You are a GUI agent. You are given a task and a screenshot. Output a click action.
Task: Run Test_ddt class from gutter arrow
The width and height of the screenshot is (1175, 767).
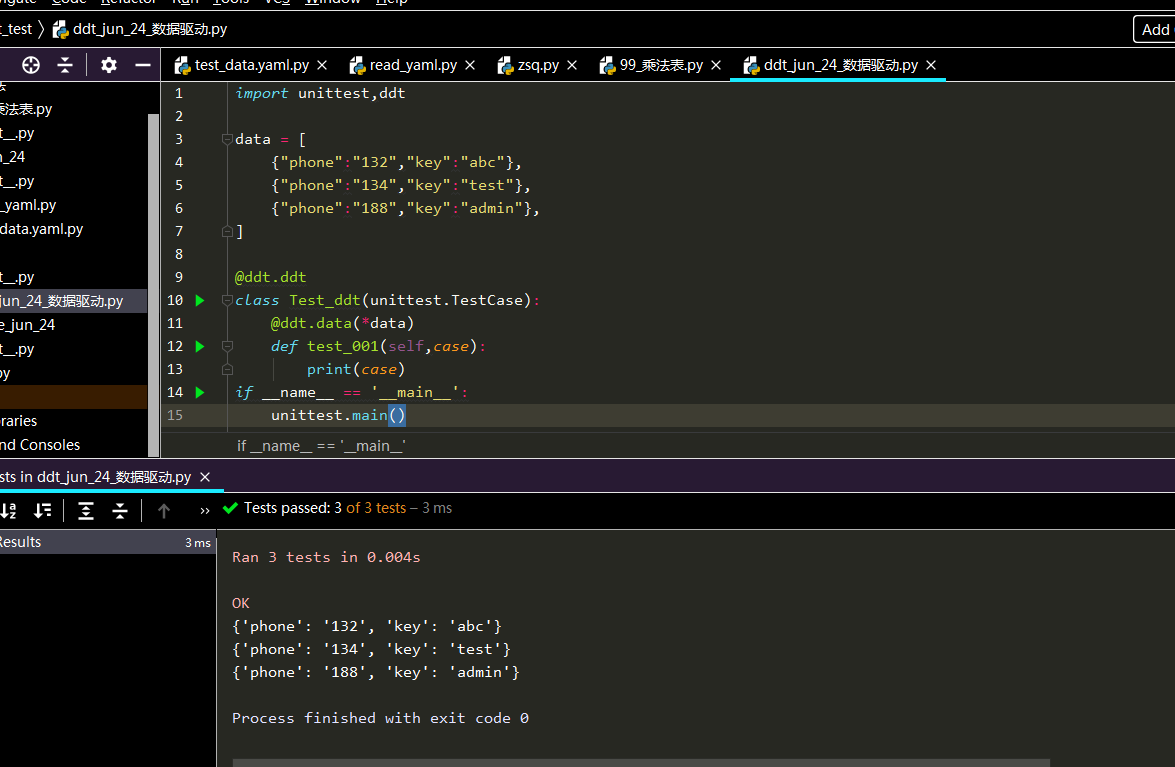tap(200, 300)
